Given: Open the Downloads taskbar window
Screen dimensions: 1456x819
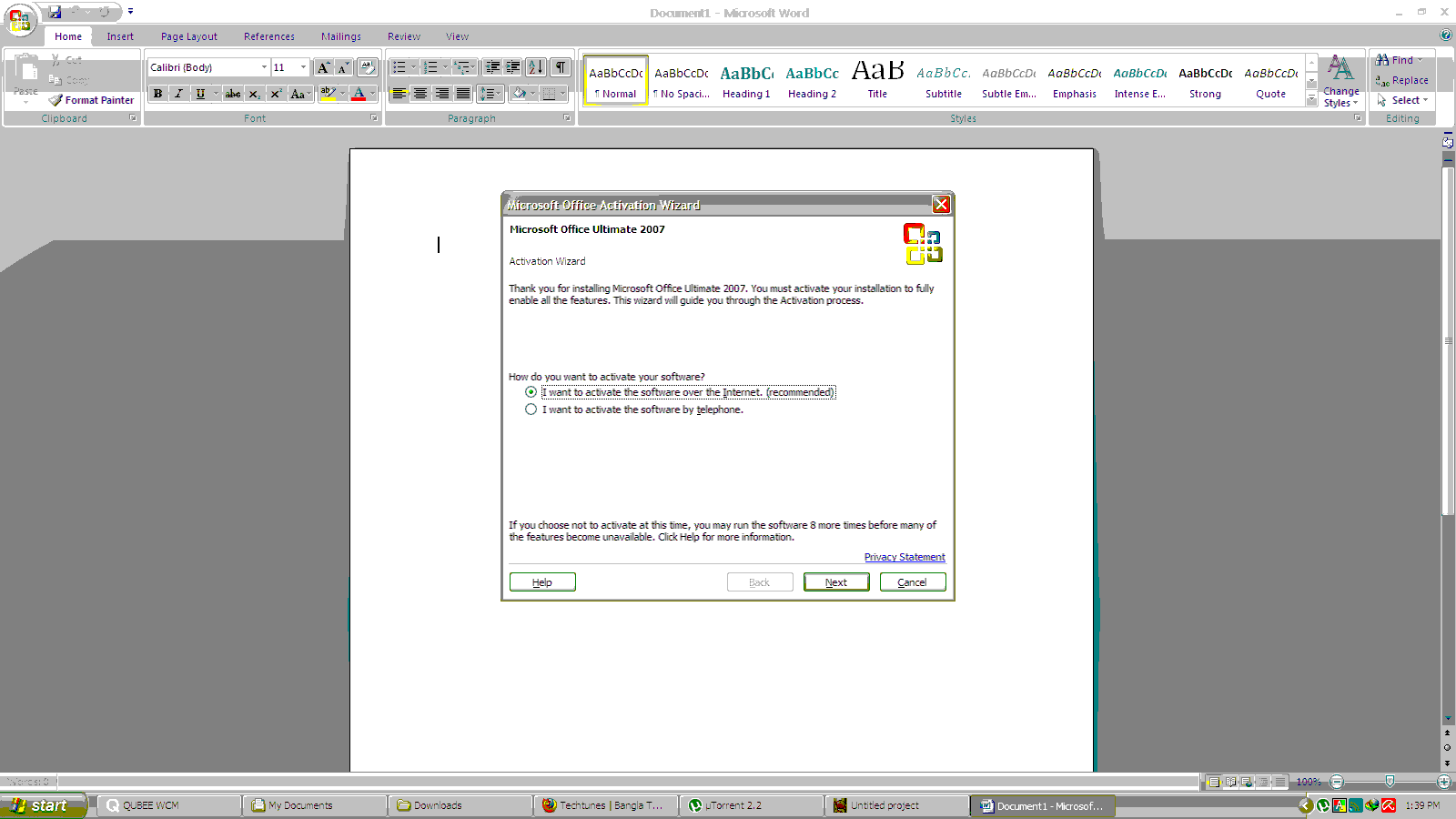Looking at the screenshot, I should (x=460, y=805).
